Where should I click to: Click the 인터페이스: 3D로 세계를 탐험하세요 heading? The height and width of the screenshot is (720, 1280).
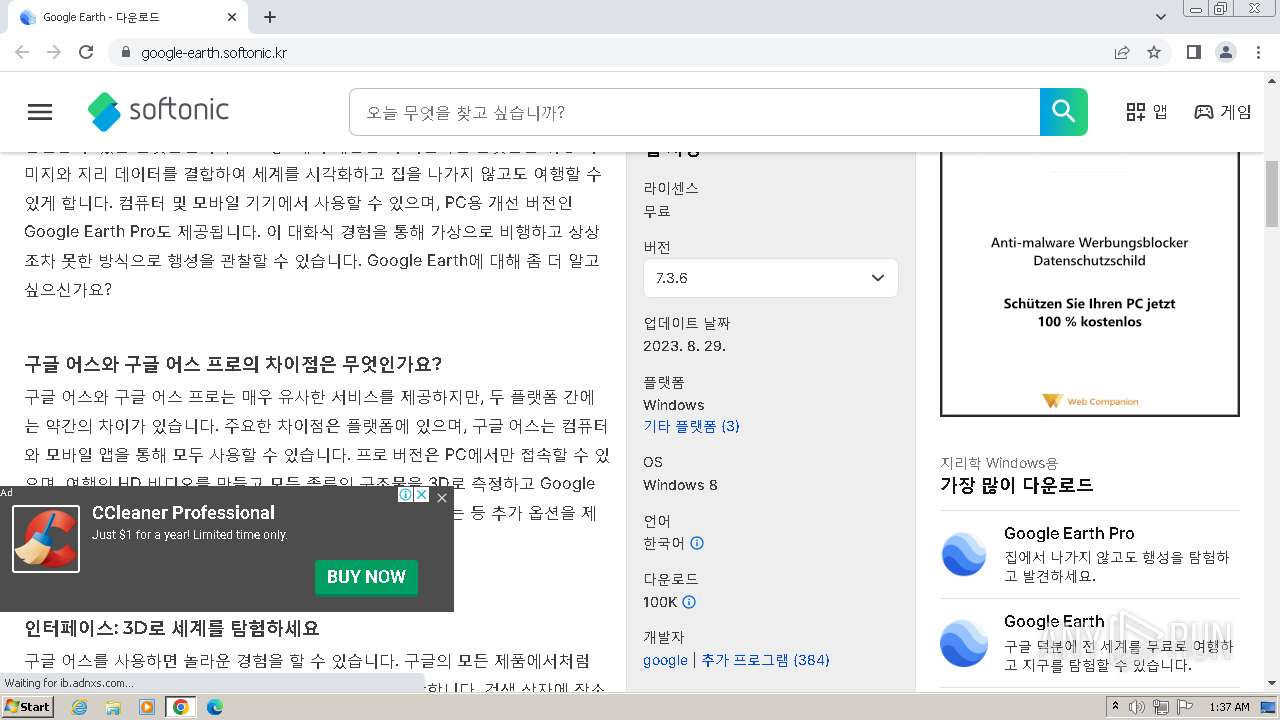point(172,628)
